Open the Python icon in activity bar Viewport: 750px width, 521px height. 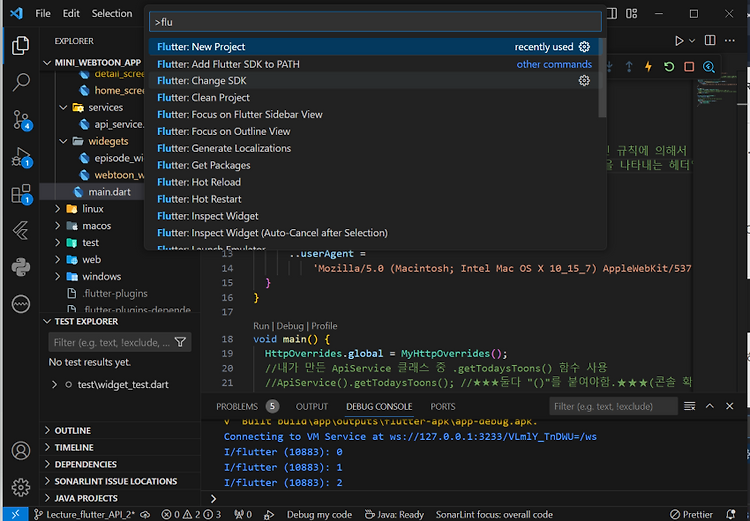click(21, 267)
